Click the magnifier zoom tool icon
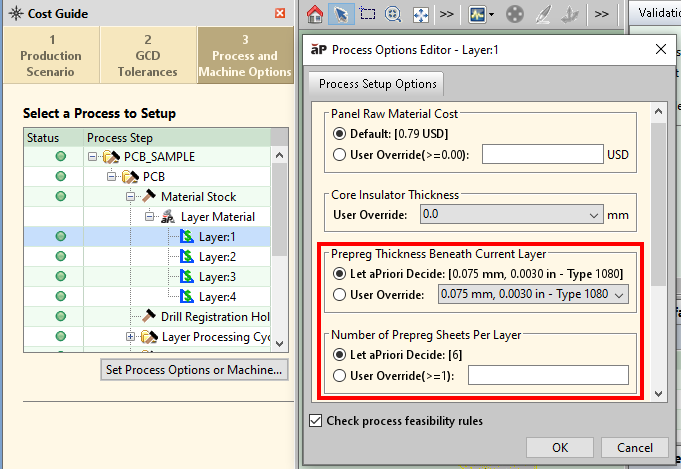The height and width of the screenshot is (469, 681). pos(393,15)
